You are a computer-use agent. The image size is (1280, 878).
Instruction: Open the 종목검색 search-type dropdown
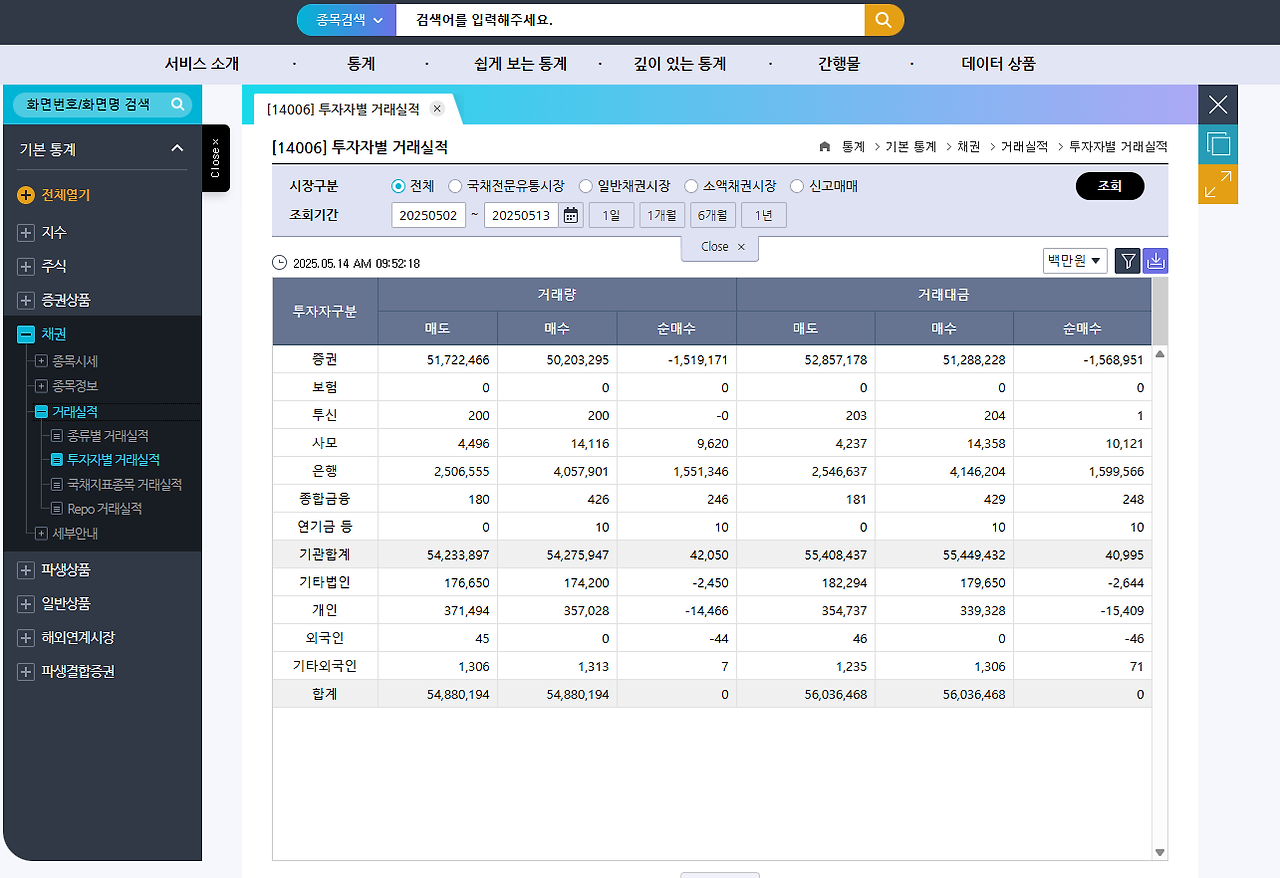[345, 20]
